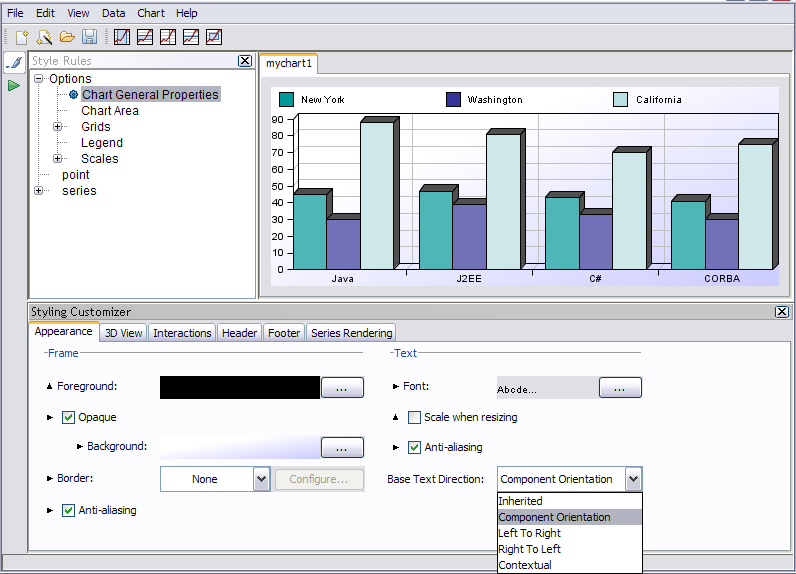The image size is (796, 574).
Task: Enable Scale when resizing checkbox
Action: 414,417
